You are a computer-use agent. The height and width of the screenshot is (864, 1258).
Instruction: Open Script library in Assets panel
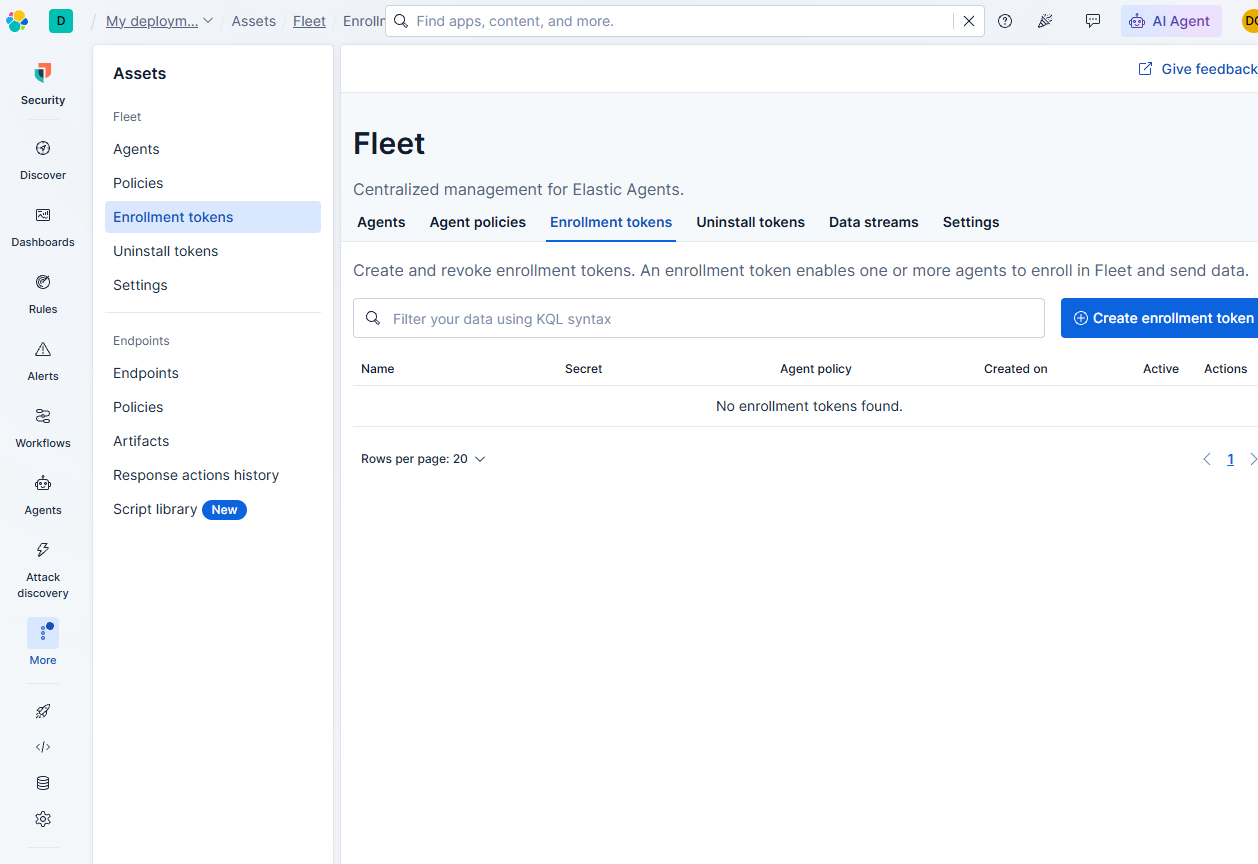click(x=213, y=509)
